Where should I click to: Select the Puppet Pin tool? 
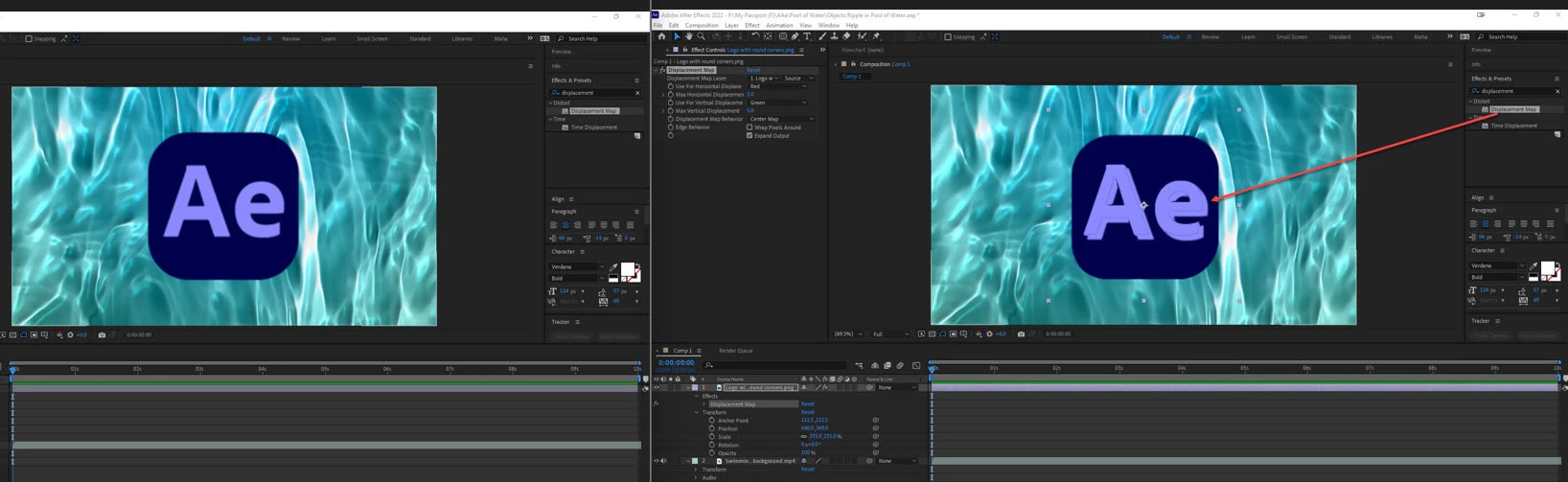[x=876, y=36]
